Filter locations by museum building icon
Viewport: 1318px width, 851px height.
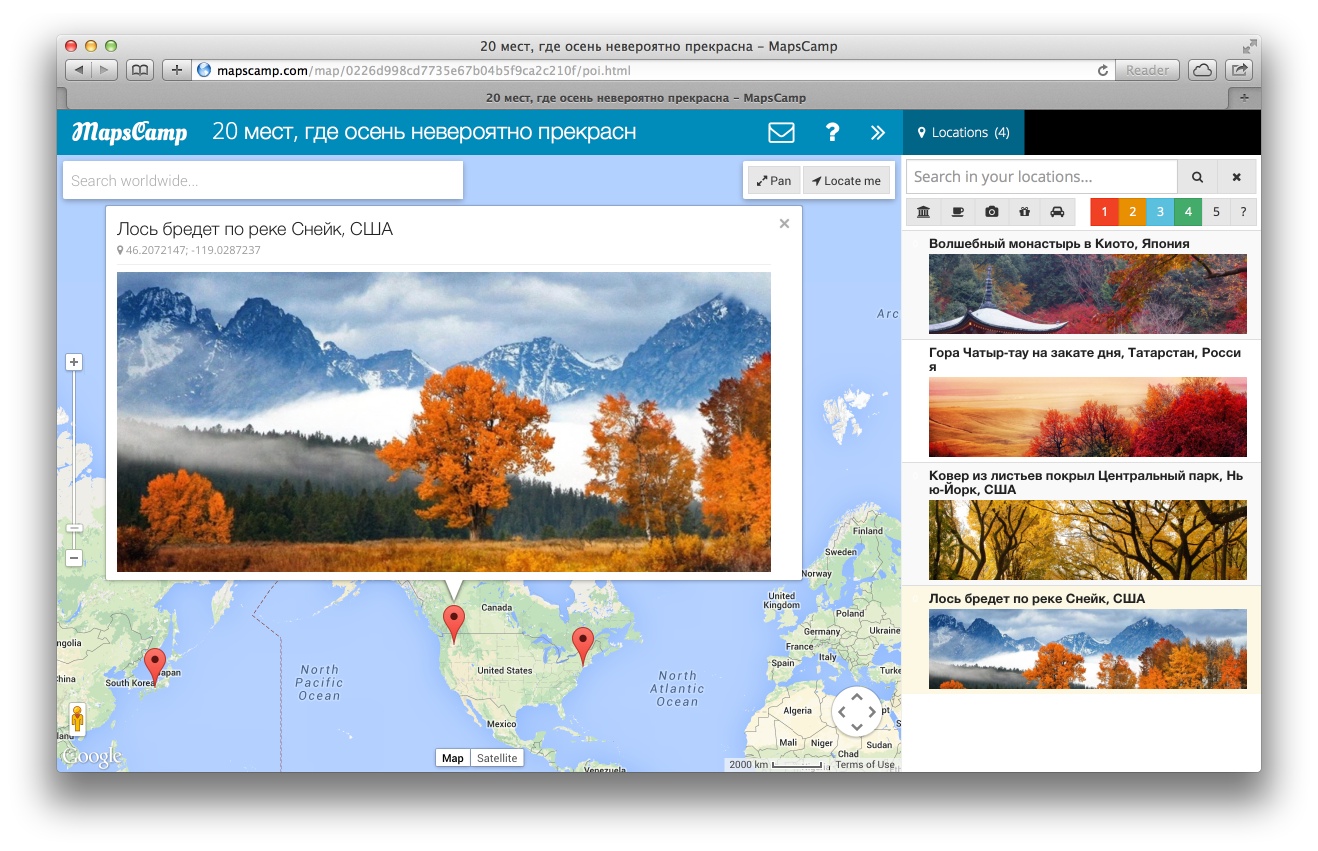[x=923, y=212]
